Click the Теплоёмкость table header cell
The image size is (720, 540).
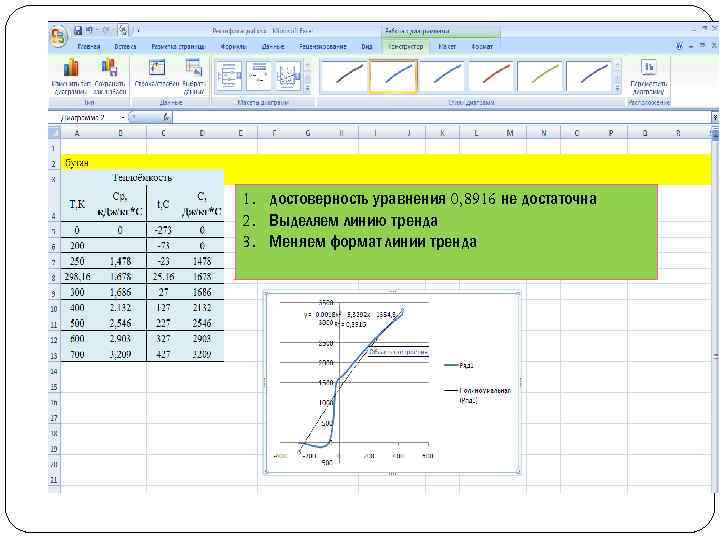click(142, 178)
